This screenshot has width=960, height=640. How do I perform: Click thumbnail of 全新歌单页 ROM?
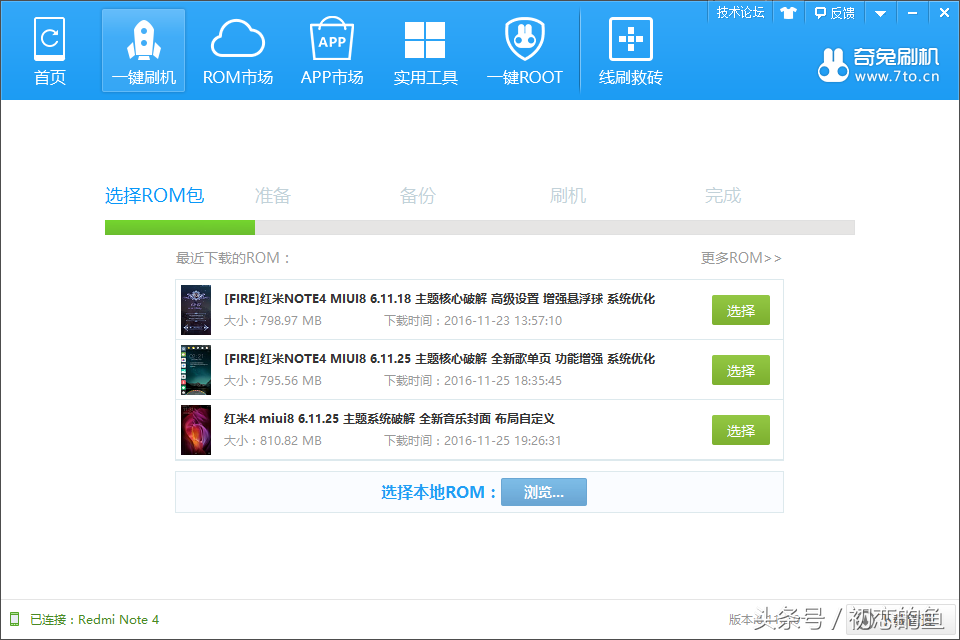click(x=196, y=370)
